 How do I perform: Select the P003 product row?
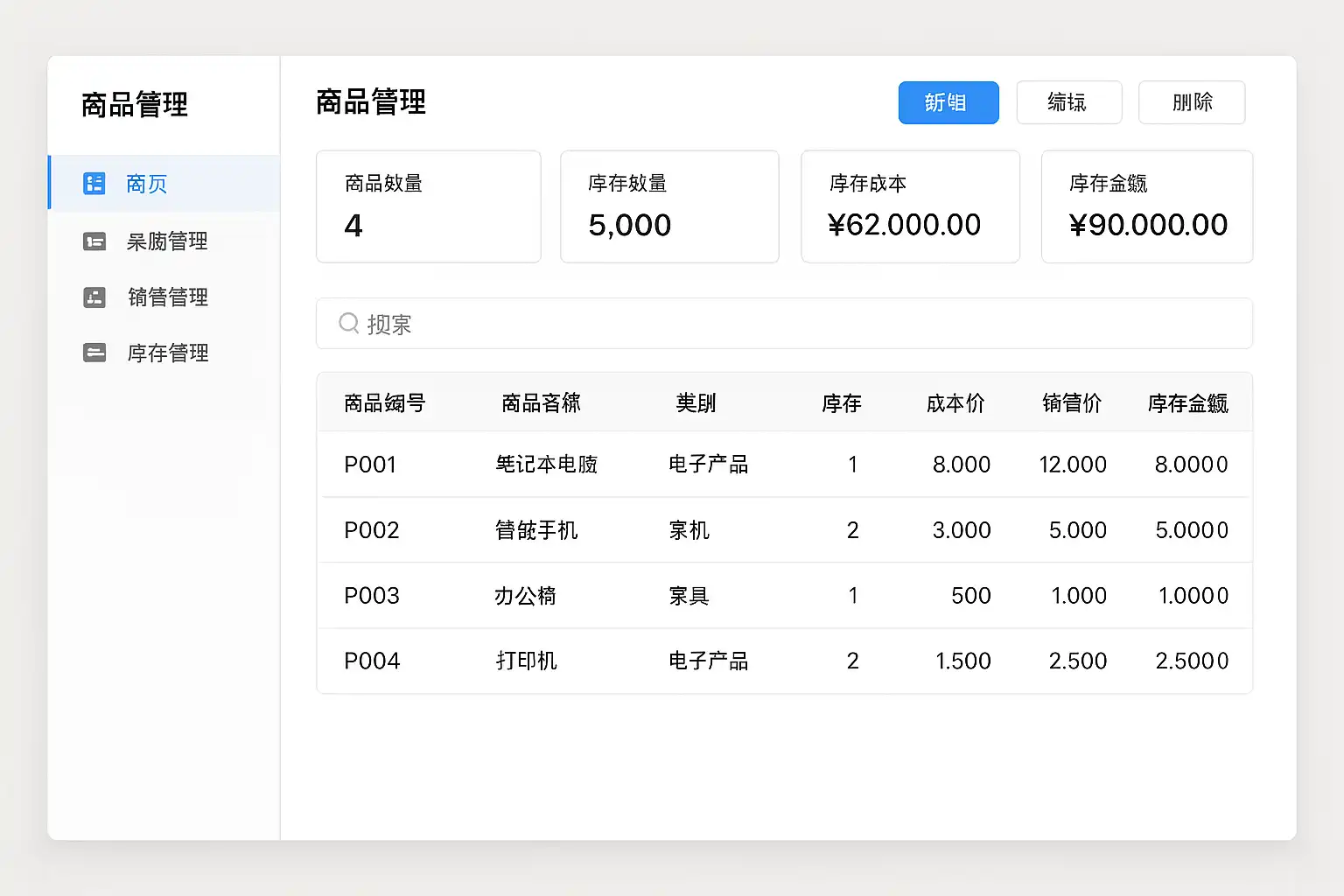point(784,596)
